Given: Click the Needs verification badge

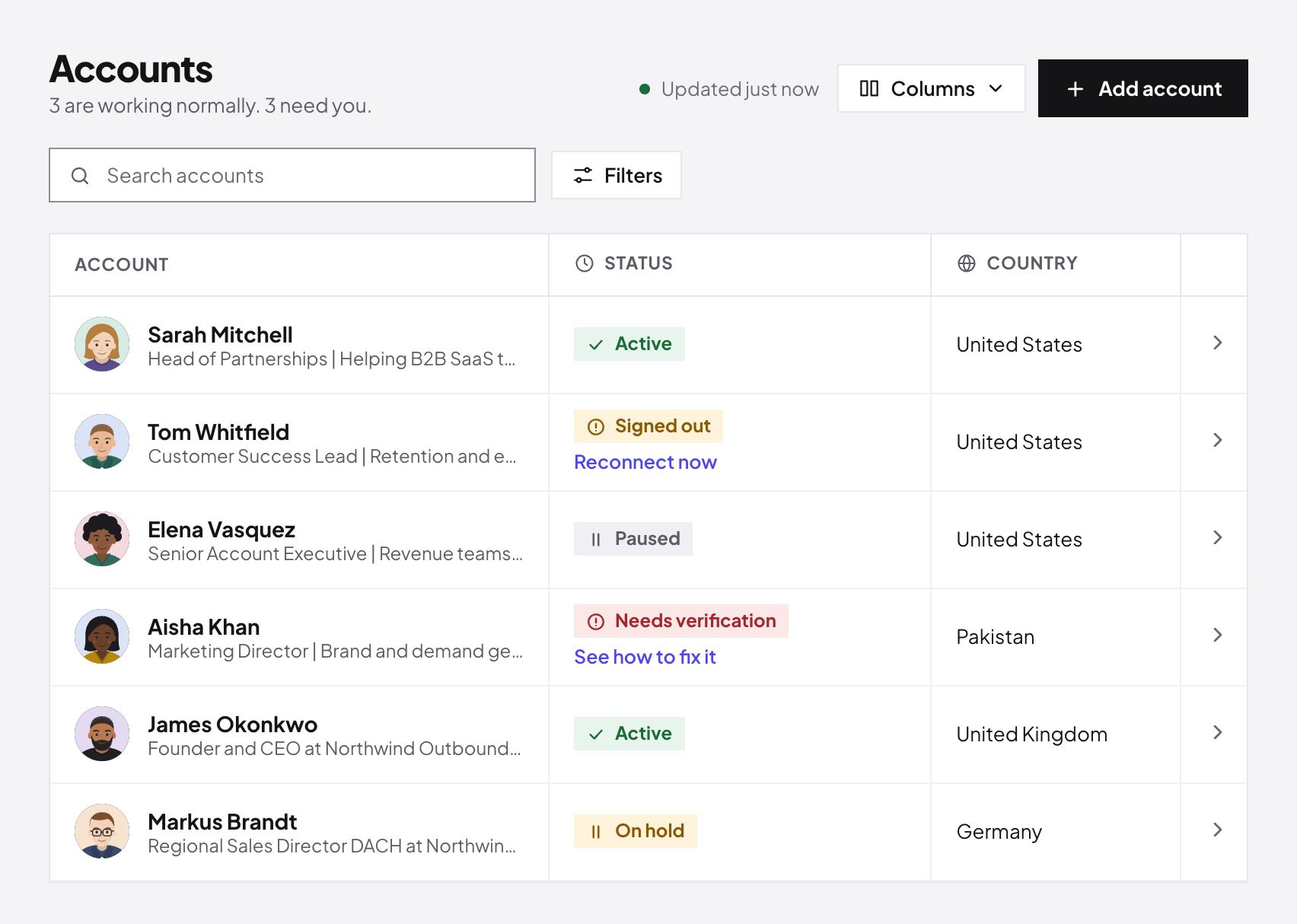Looking at the screenshot, I should click(x=681, y=621).
